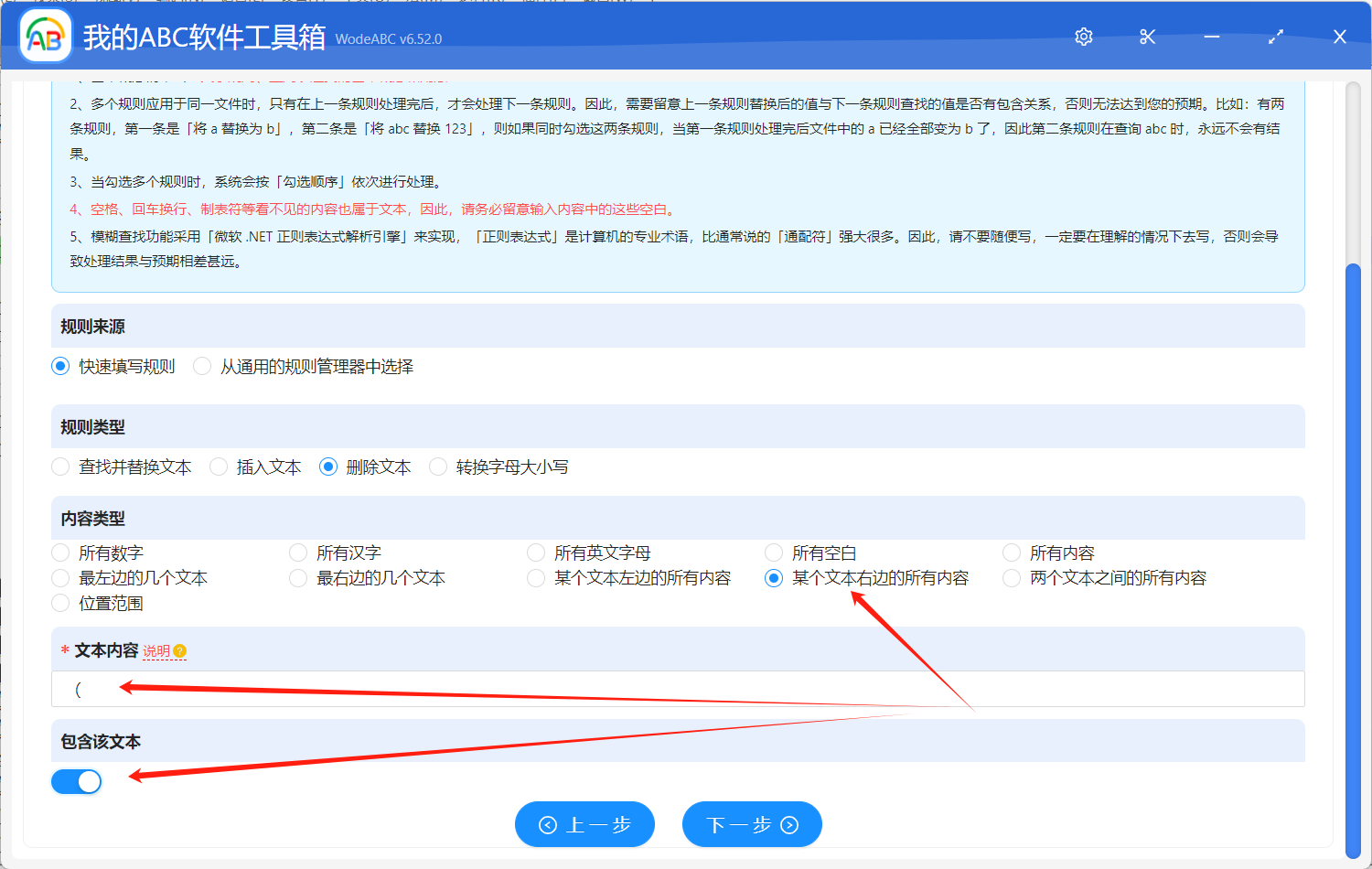1372x869 pixels.
Task: Choose 所有数字 content type
Action: point(60,553)
